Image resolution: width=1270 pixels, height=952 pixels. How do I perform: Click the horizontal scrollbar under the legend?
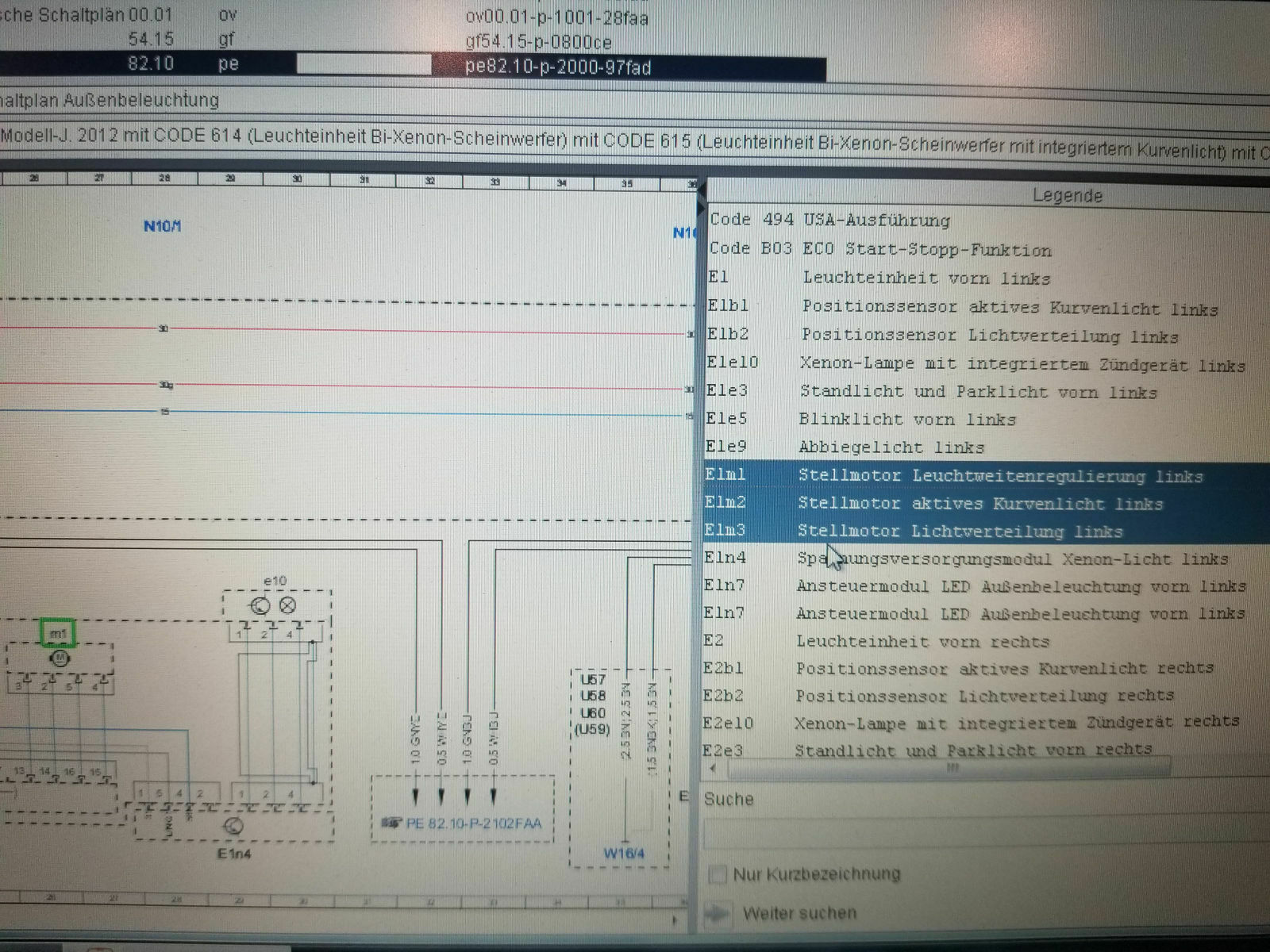[952, 769]
